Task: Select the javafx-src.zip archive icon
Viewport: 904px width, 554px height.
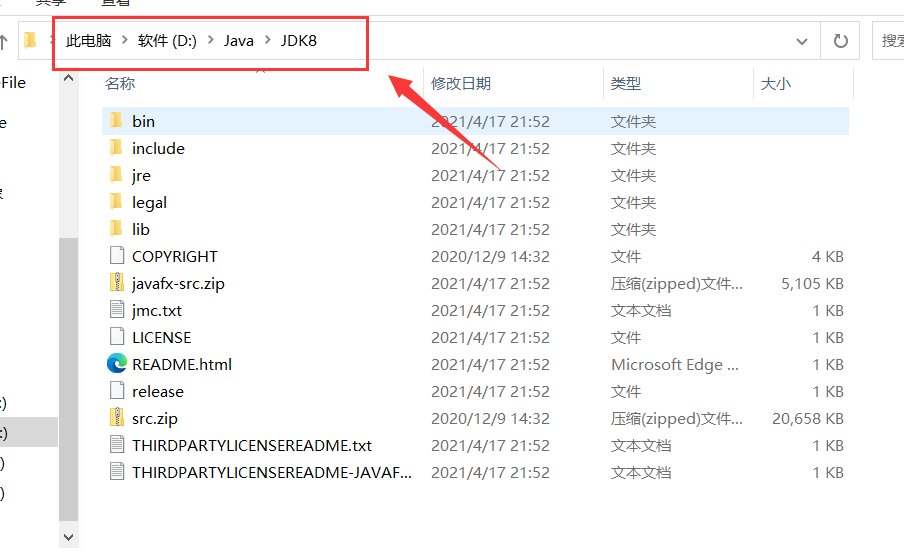Action: tap(117, 282)
